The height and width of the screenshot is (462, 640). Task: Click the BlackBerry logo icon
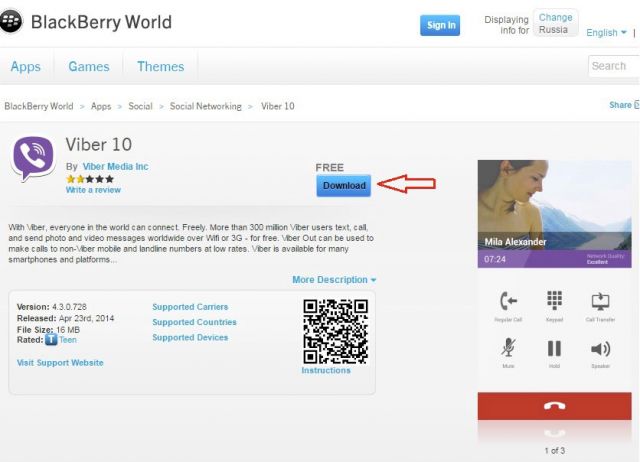click(11, 22)
